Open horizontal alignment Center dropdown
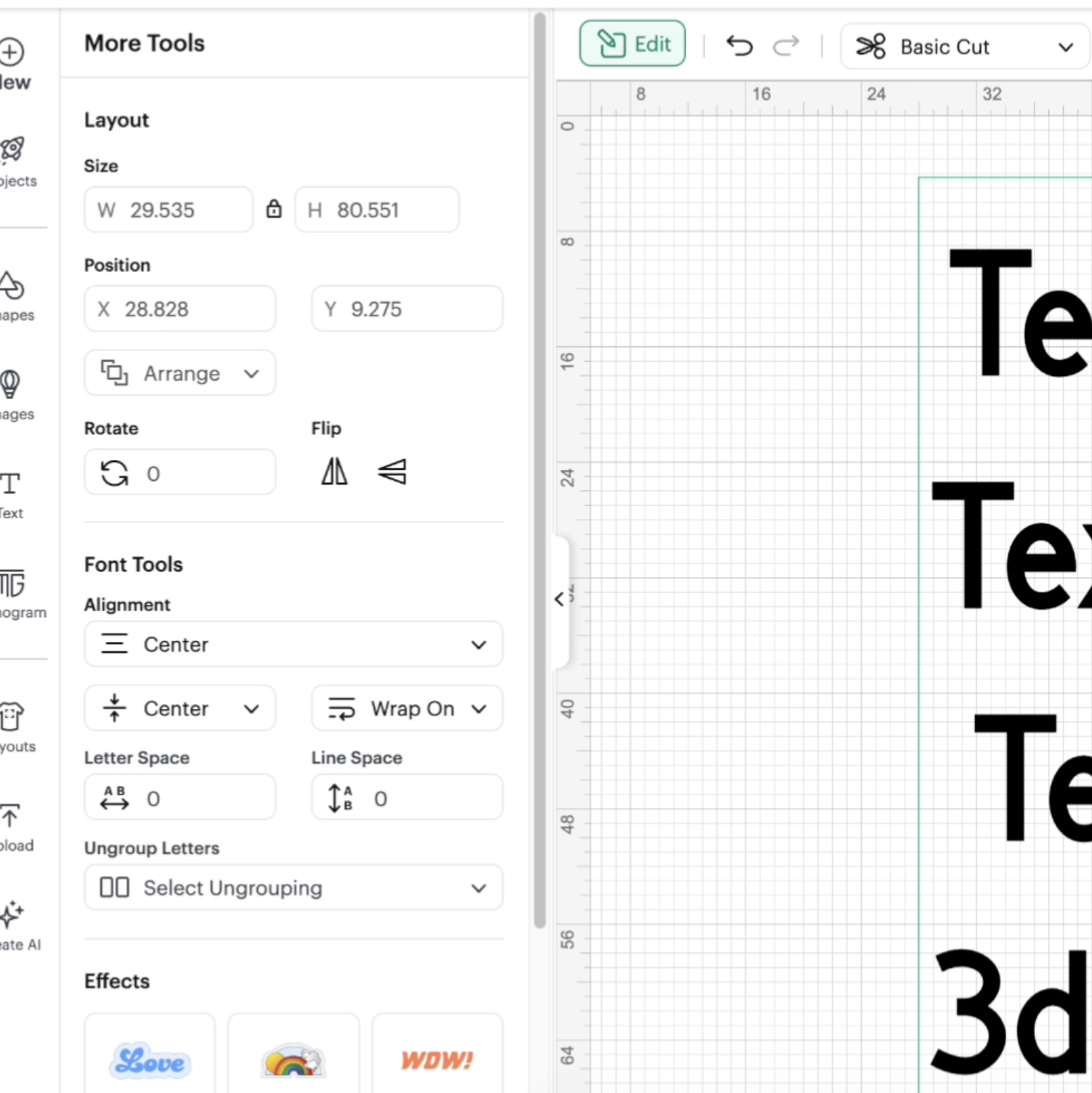Screen dimensions: 1092x1093 pos(293,644)
